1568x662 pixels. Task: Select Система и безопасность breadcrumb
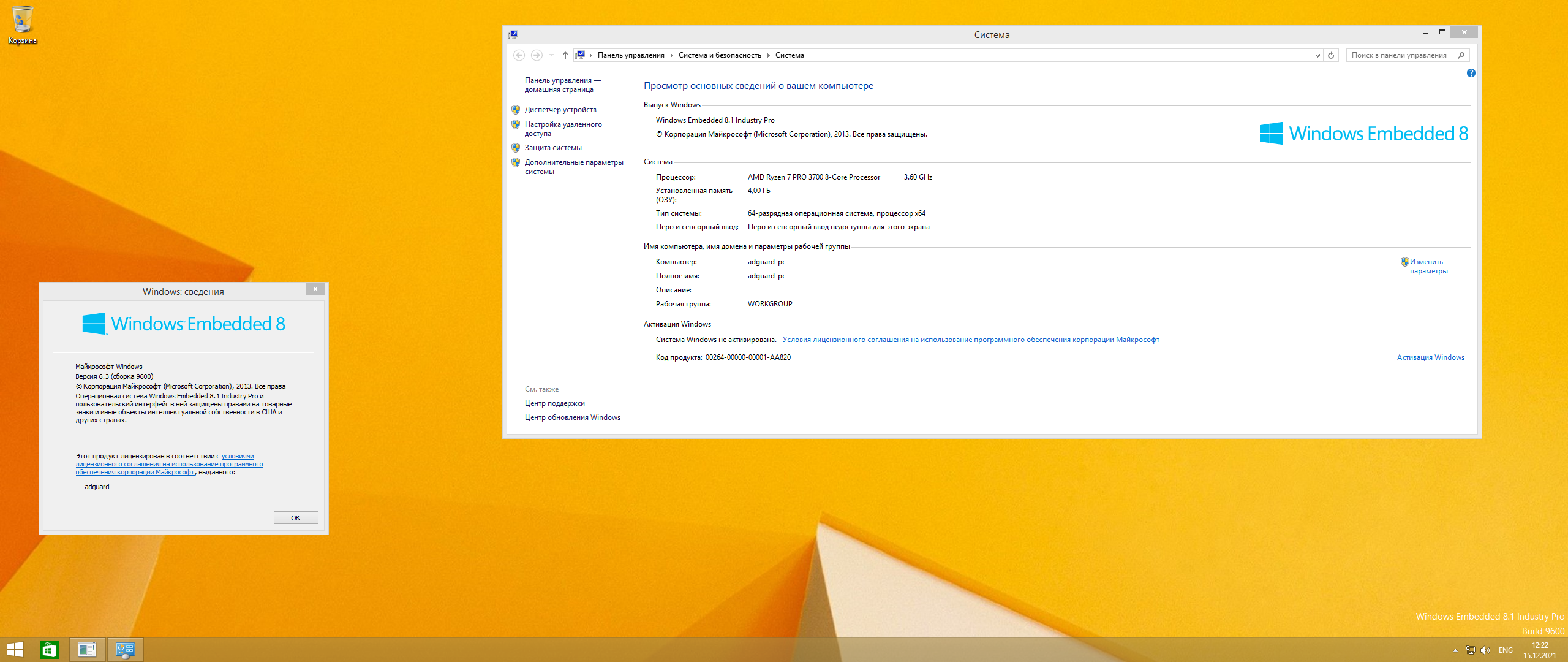coord(720,55)
